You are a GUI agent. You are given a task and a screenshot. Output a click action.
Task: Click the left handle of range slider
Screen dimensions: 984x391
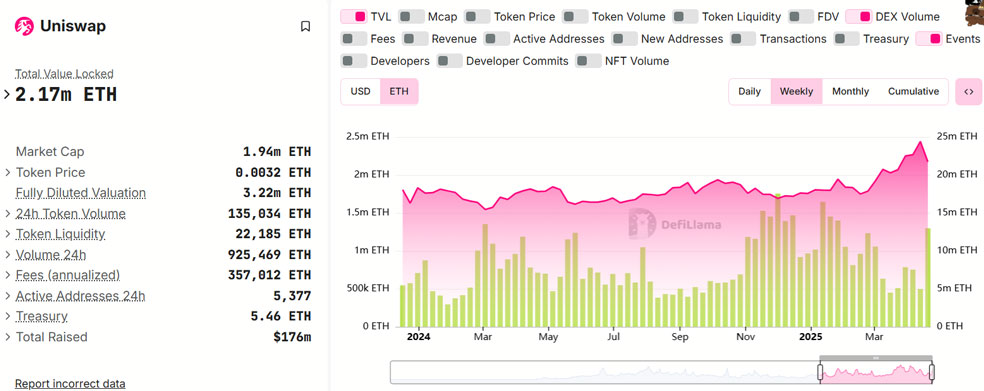click(820, 373)
